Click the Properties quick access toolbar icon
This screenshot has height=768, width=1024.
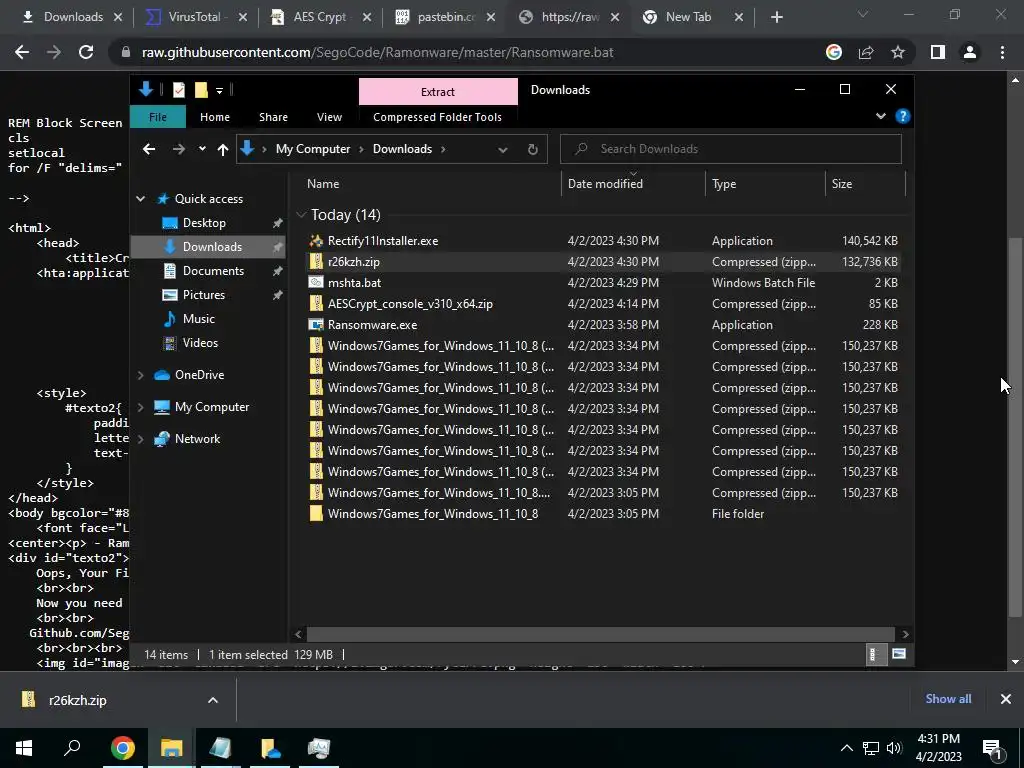pyautogui.click(x=178, y=90)
